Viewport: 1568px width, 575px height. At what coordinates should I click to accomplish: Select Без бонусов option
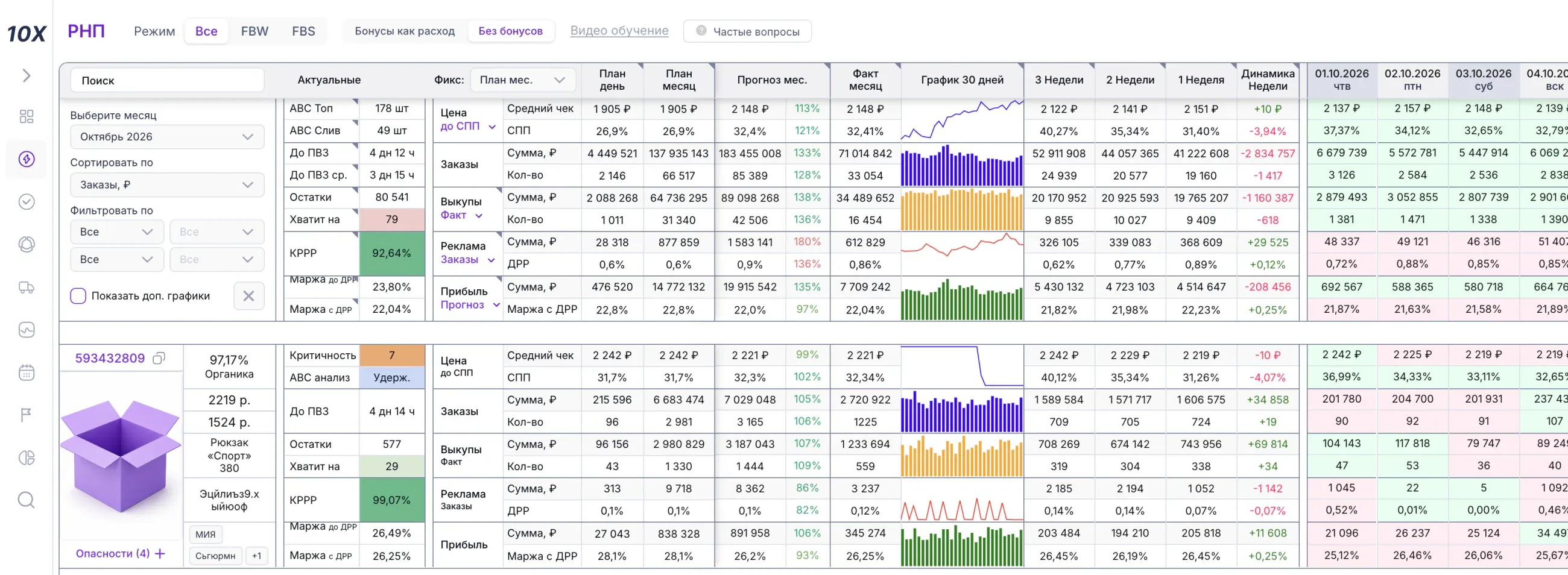coord(511,31)
